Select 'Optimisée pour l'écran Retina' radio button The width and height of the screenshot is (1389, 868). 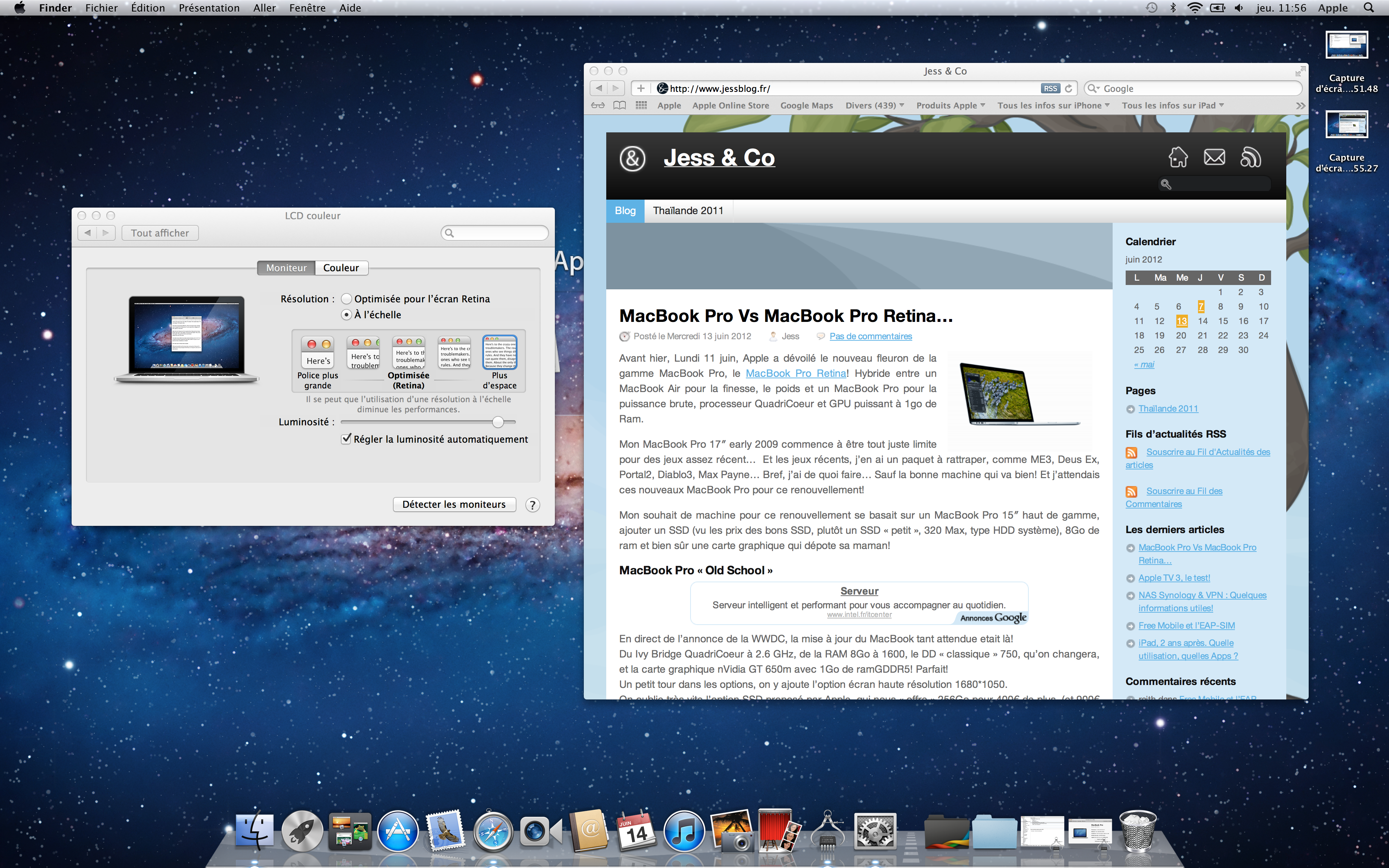click(346, 299)
